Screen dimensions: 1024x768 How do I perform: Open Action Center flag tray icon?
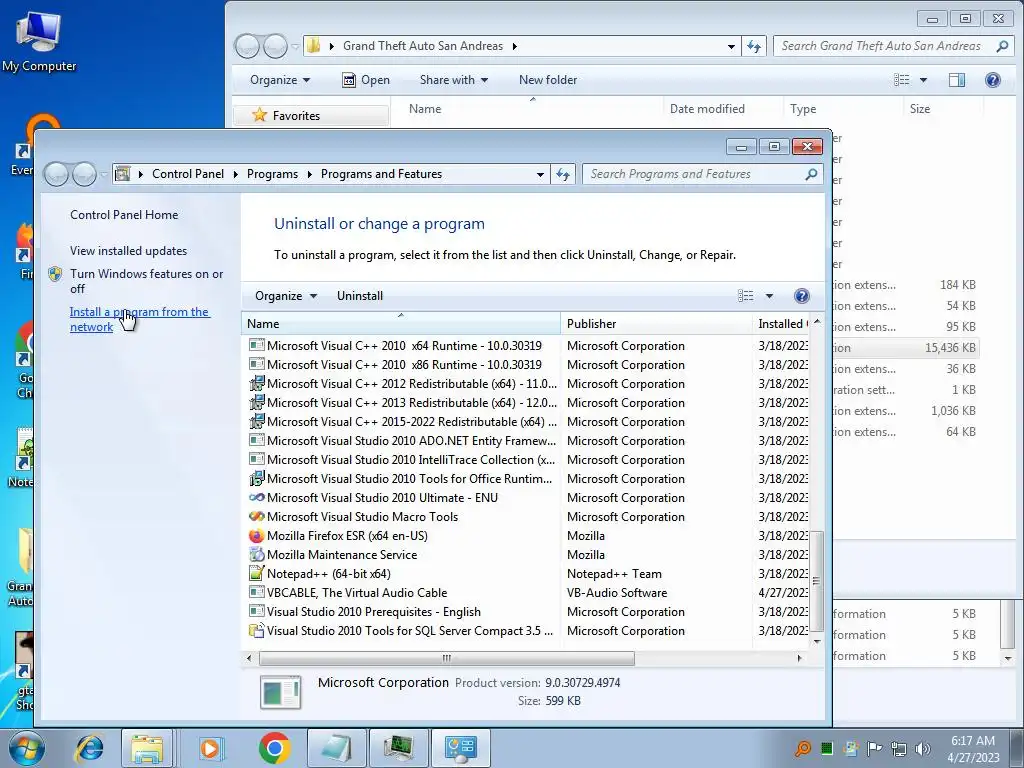click(874, 748)
